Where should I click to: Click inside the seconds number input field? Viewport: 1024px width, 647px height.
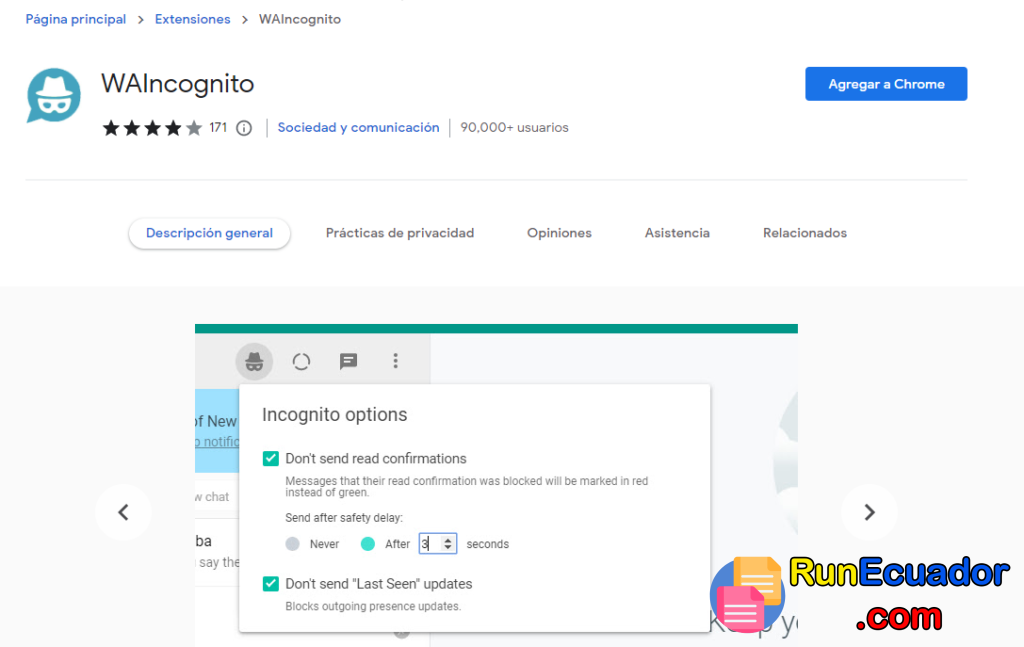pos(428,543)
